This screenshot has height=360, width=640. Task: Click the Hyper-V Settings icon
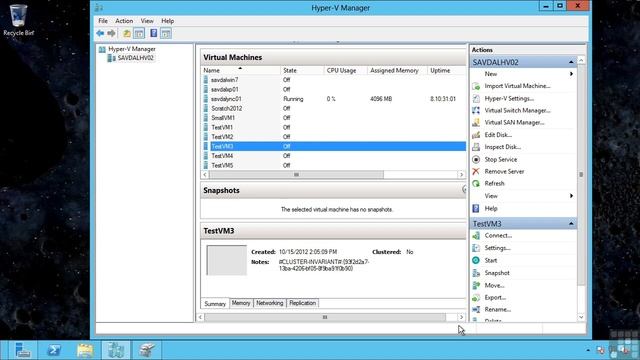pyautogui.click(x=476, y=98)
